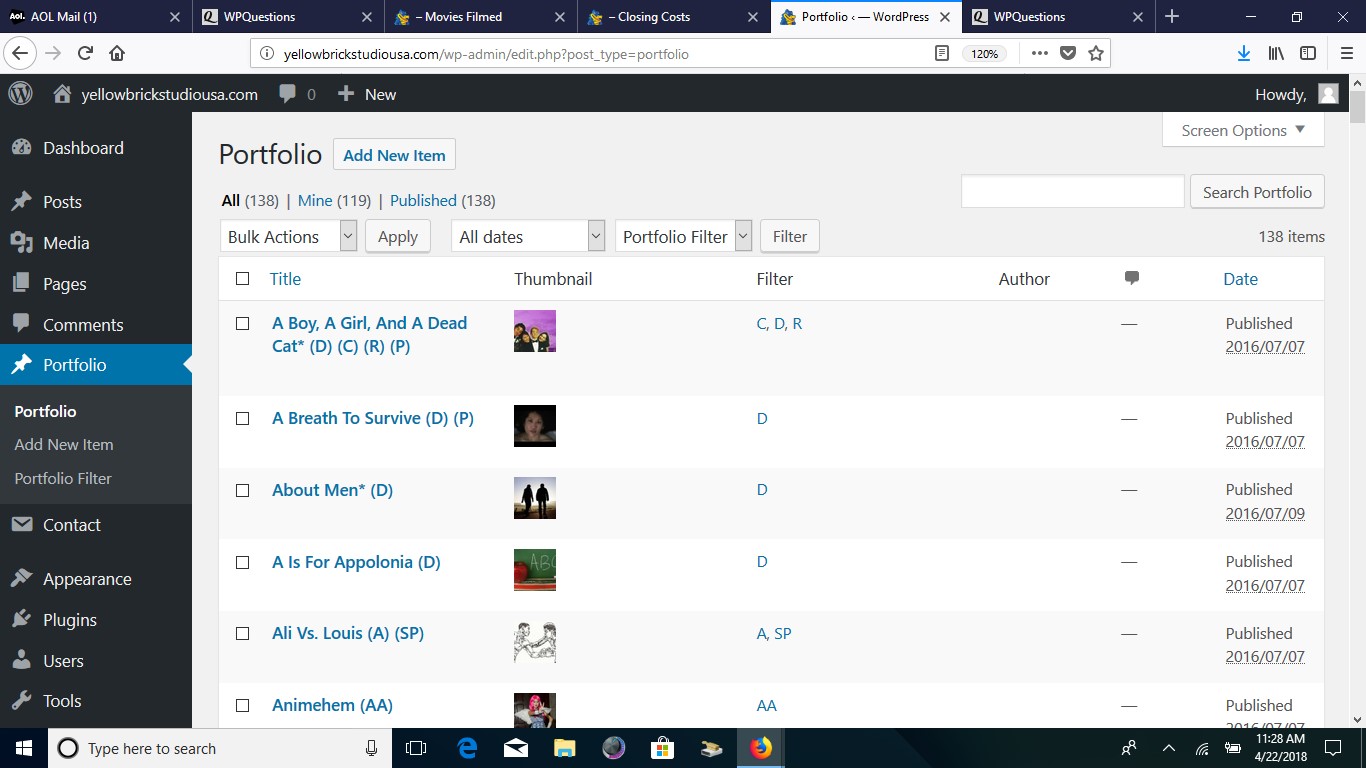Click the Contact envelope icon

[x=21, y=525]
